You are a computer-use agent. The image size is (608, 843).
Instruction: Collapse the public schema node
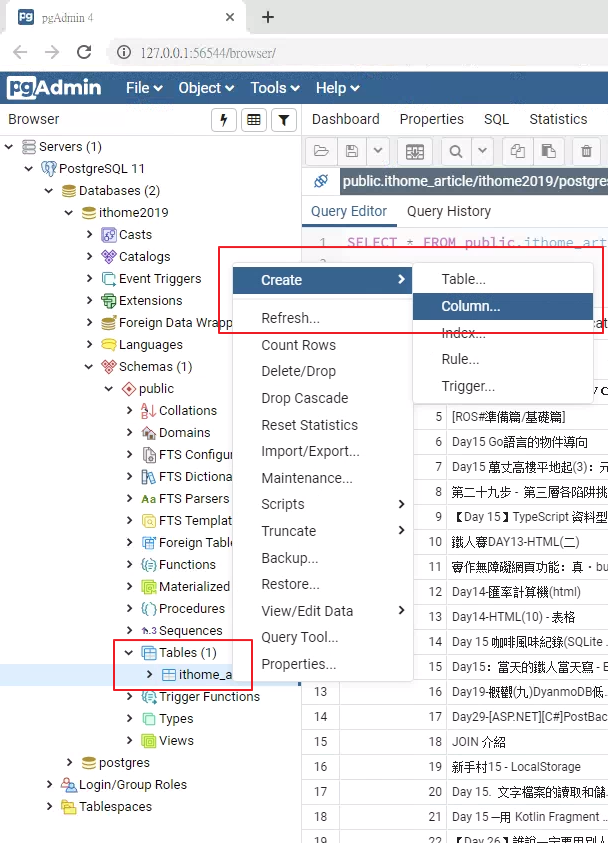(109, 389)
